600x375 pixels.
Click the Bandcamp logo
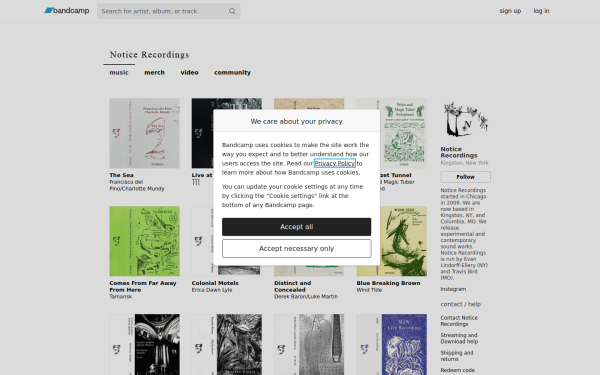[x=67, y=11]
